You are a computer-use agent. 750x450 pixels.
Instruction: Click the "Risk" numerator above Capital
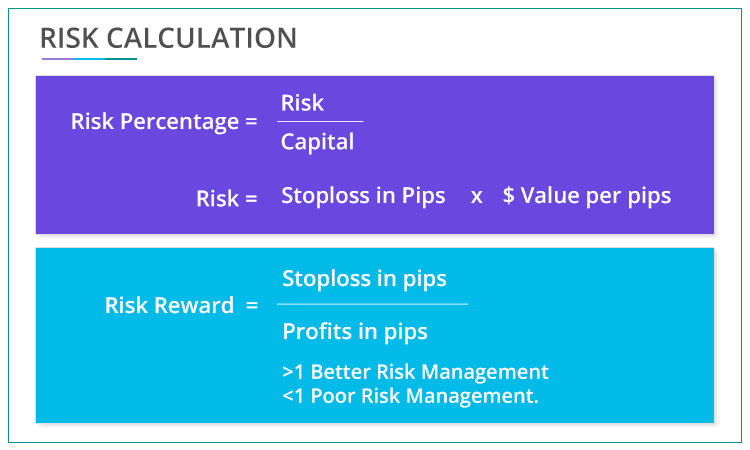pos(302,103)
